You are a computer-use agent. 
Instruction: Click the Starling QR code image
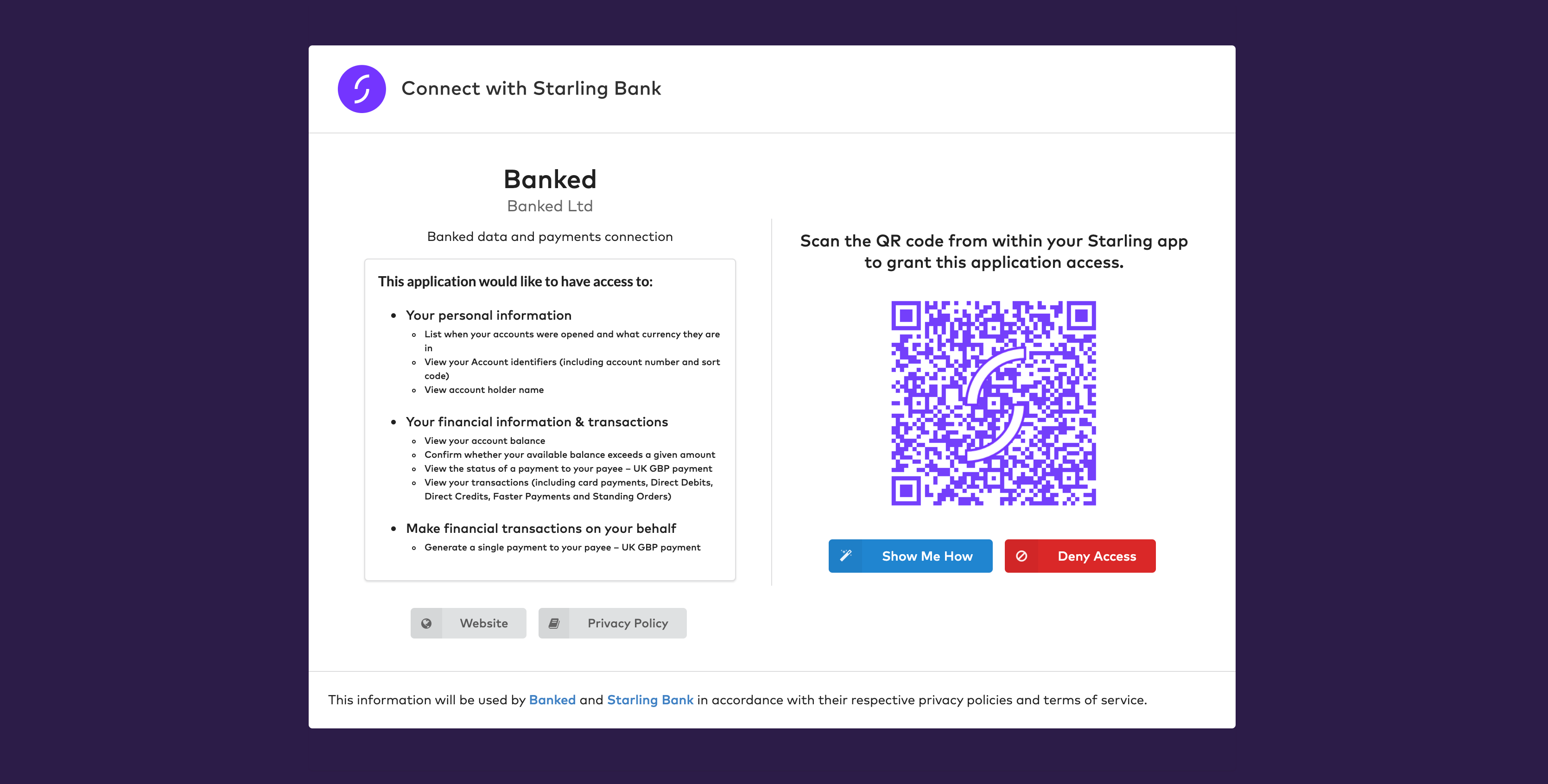click(x=993, y=403)
